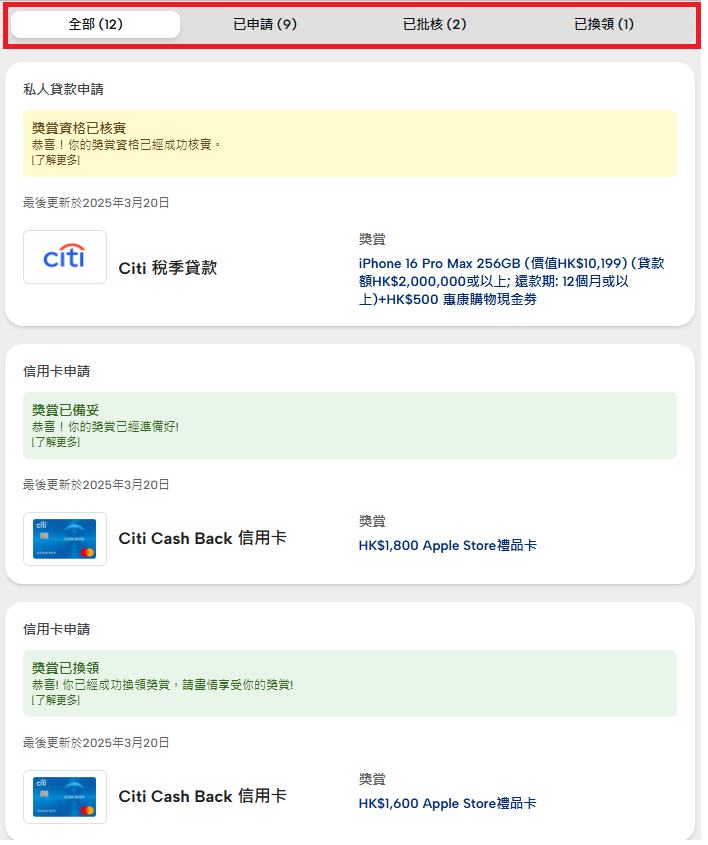The height and width of the screenshot is (845, 708).
Task: Select the 已批核 (2) tab
Action: click(x=434, y=23)
